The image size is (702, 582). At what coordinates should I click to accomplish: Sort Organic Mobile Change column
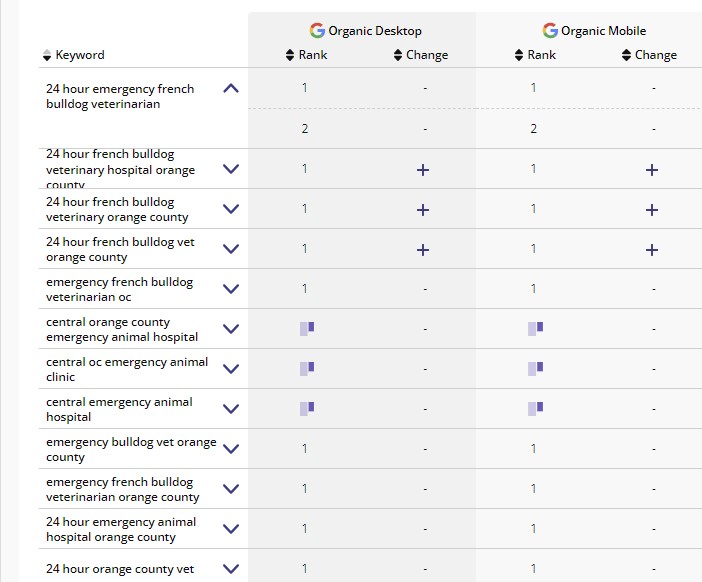coord(648,55)
